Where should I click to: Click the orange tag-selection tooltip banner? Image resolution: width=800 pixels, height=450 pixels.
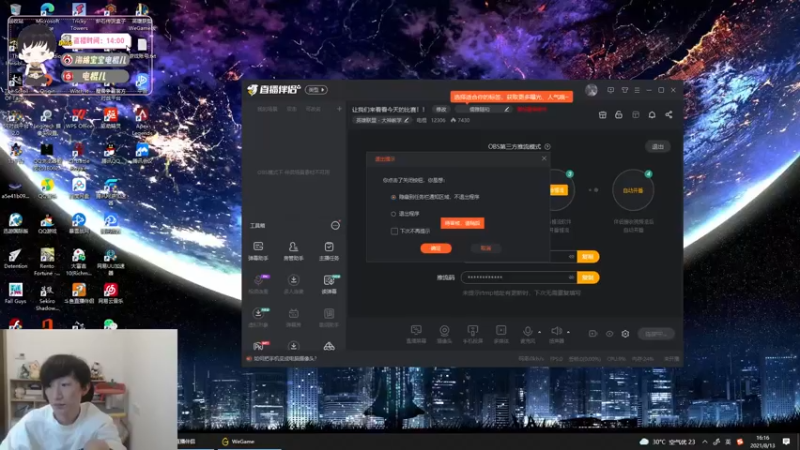coord(511,97)
